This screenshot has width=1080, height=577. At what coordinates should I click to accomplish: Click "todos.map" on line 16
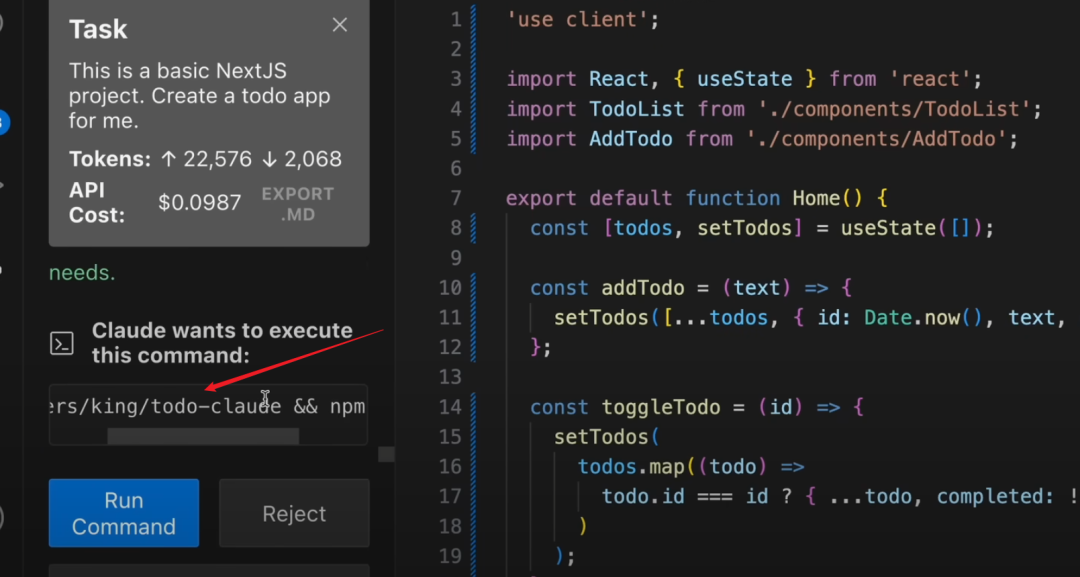(632, 467)
